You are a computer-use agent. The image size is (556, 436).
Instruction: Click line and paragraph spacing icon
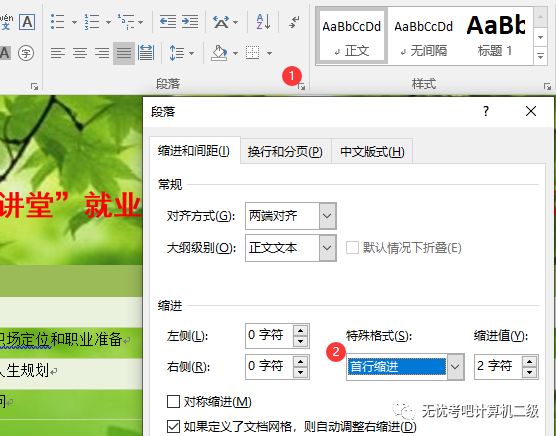point(176,53)
